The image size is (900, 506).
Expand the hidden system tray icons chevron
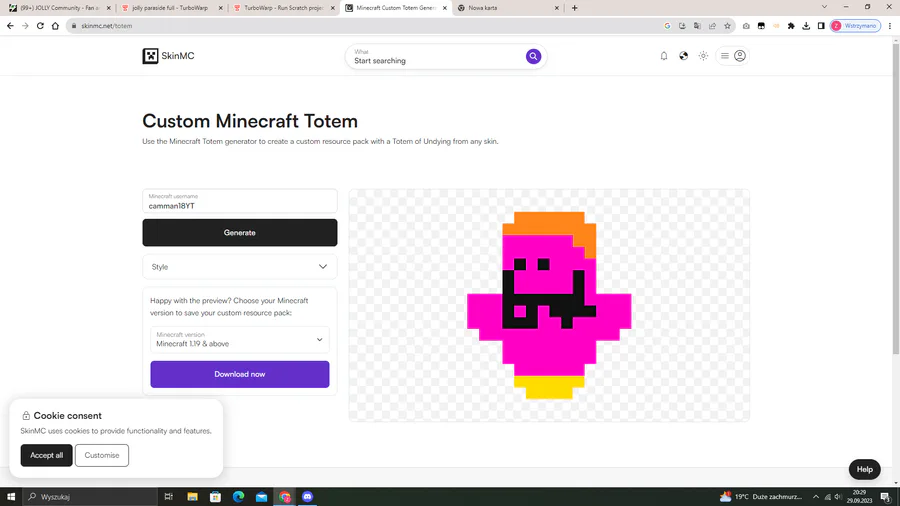pos(816,497)
